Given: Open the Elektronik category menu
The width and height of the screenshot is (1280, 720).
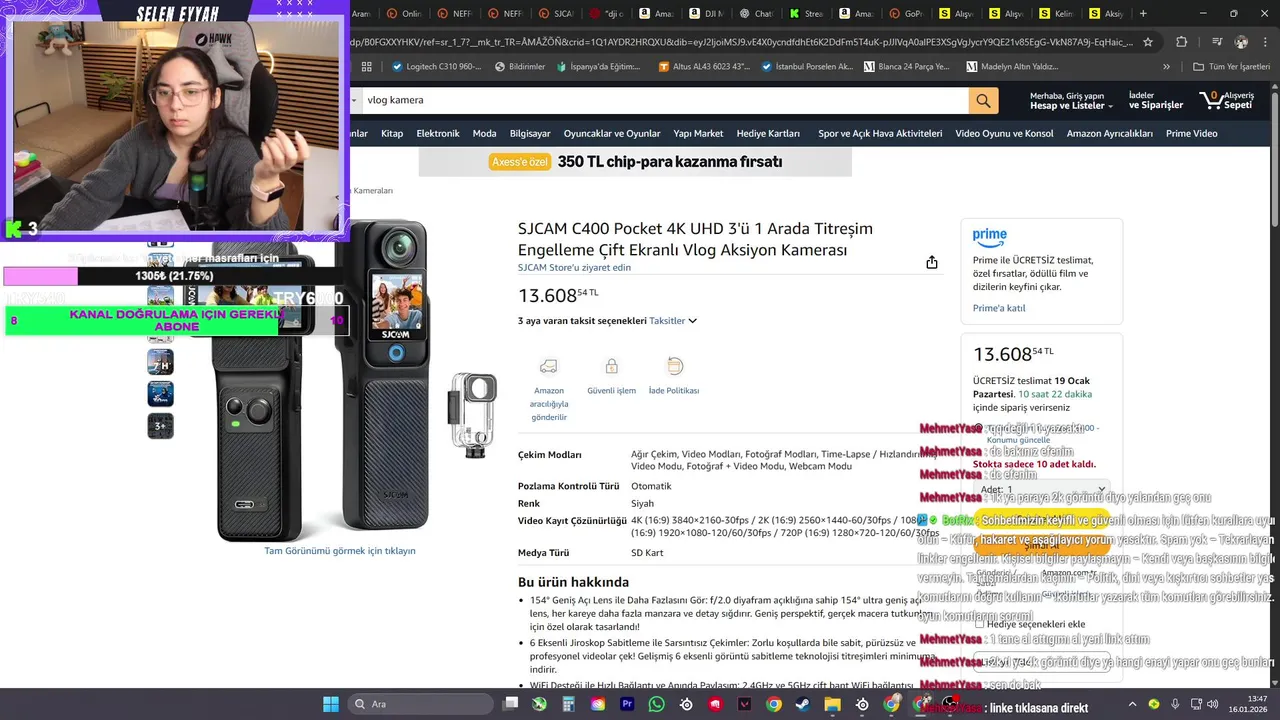Looking at the screenshot, I should [438, 134].
